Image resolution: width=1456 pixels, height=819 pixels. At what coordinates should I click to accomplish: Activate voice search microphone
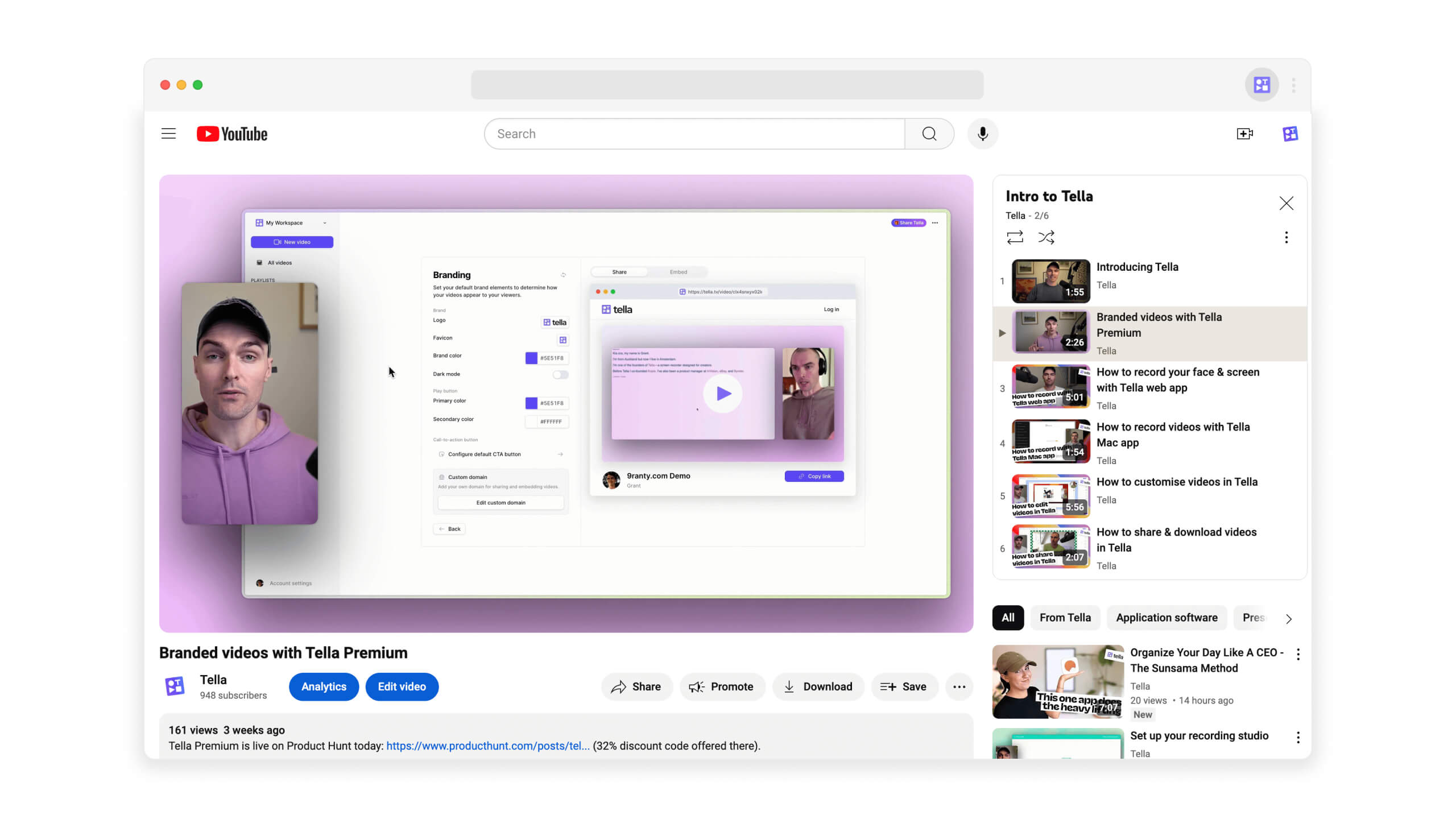982,134
